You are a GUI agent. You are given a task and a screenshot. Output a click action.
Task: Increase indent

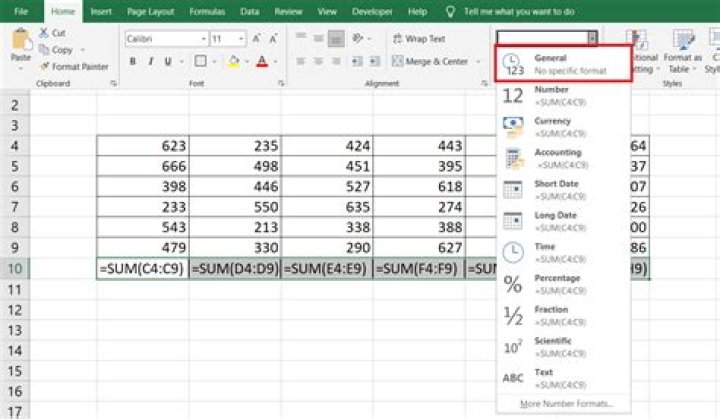click(375, 61)
